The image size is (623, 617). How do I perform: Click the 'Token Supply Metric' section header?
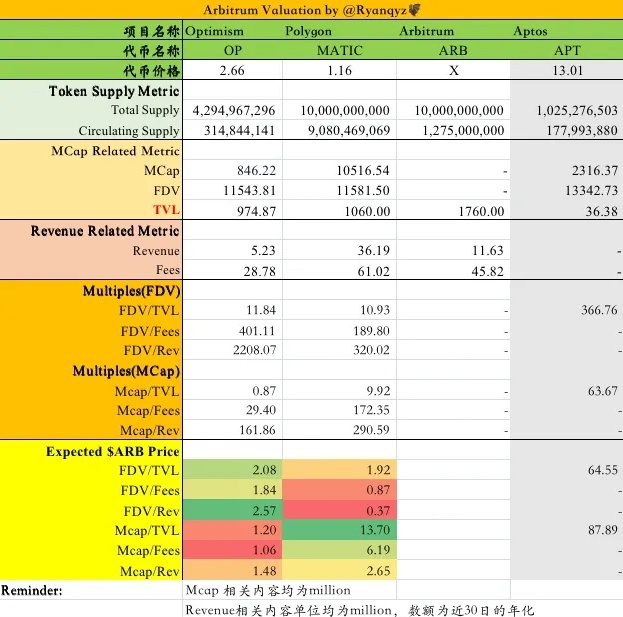tap(114, 91)
